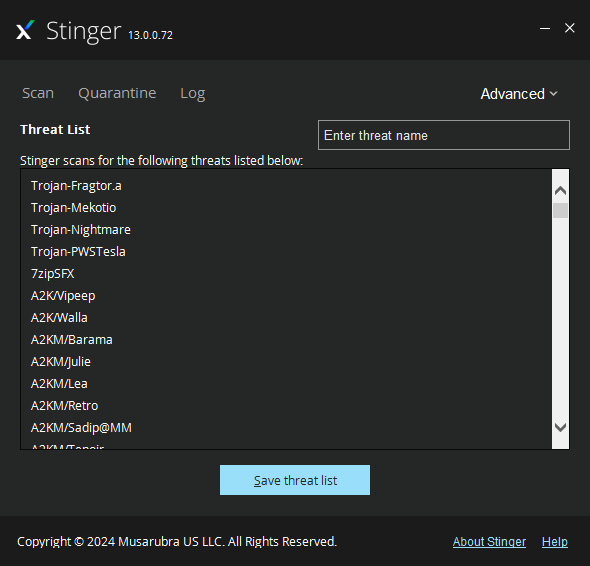Click the scrollbar down arrow
The height and width of the screenshot is (566, 590).
pyautogui.click(x=560, y=428)
